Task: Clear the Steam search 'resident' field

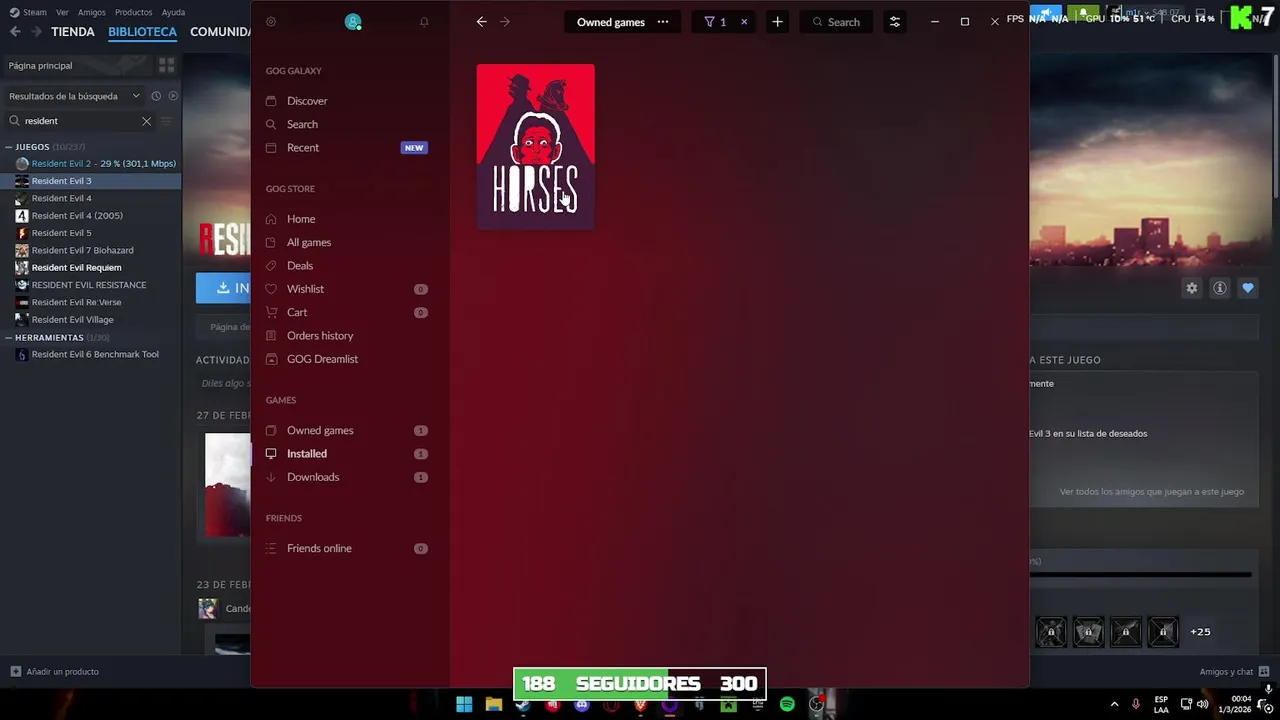Action: click(x=146, y=121)
